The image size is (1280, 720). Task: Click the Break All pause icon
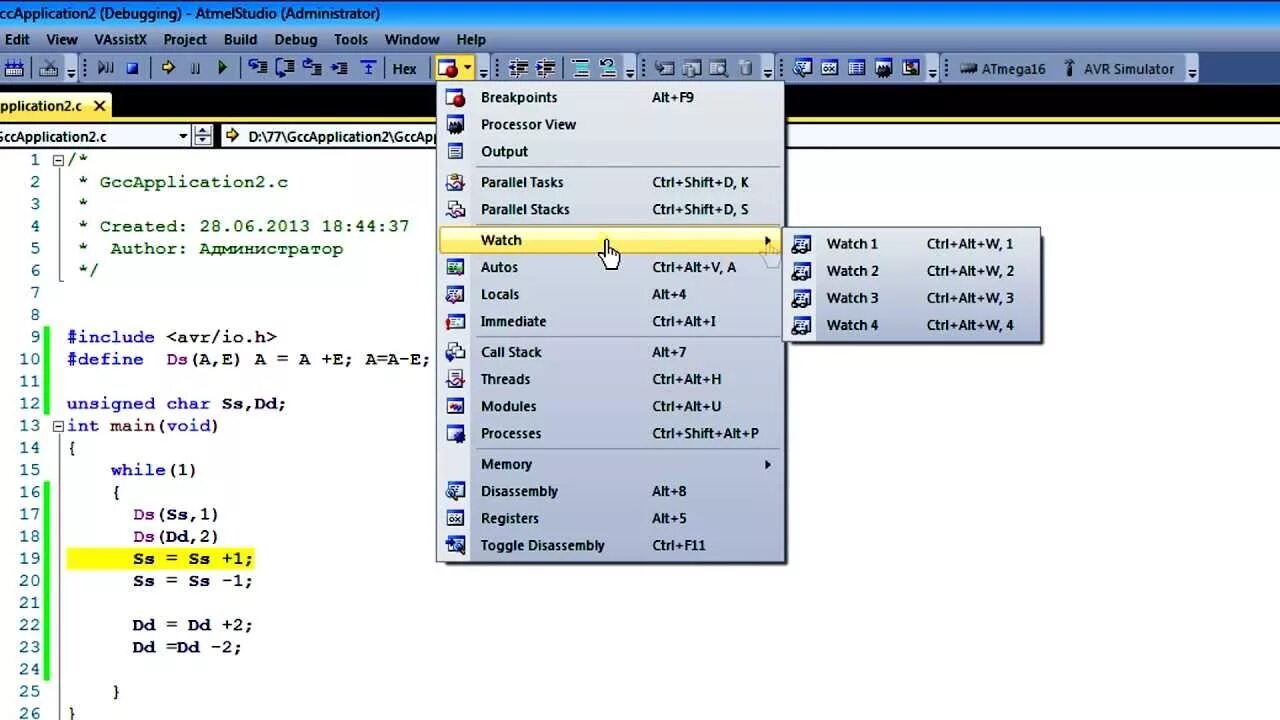(195, 68)
